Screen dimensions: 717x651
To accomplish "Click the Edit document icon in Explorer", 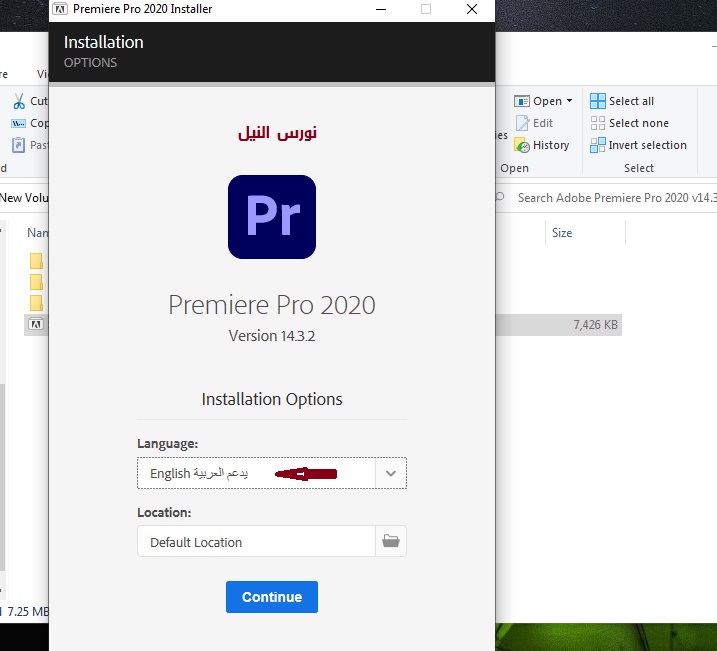I will 522,123.
